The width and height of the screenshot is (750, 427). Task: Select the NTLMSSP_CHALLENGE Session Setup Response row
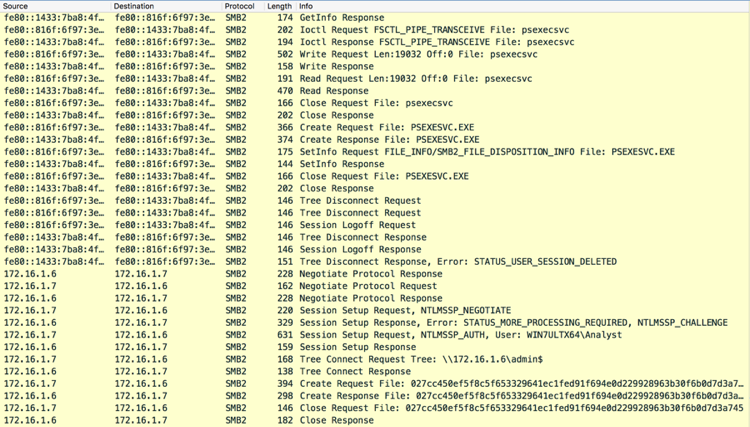[x=375, y=322]
